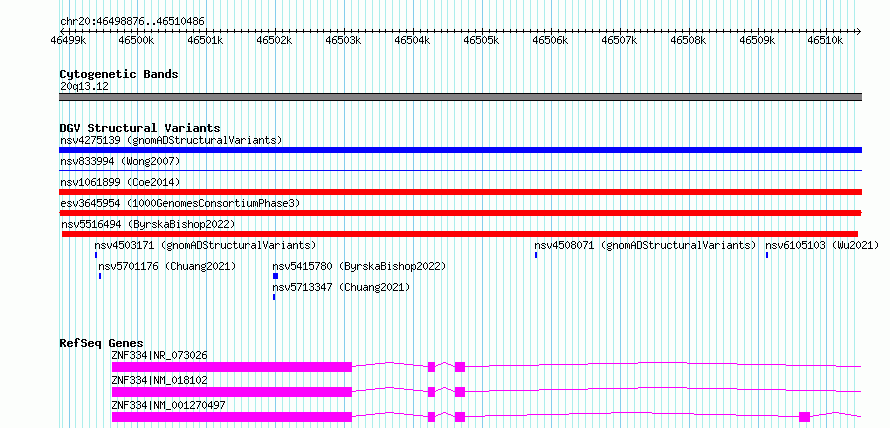Open the nsv833994 (Wong2007) label
The image size is (890, 428).
coord(120,161)
